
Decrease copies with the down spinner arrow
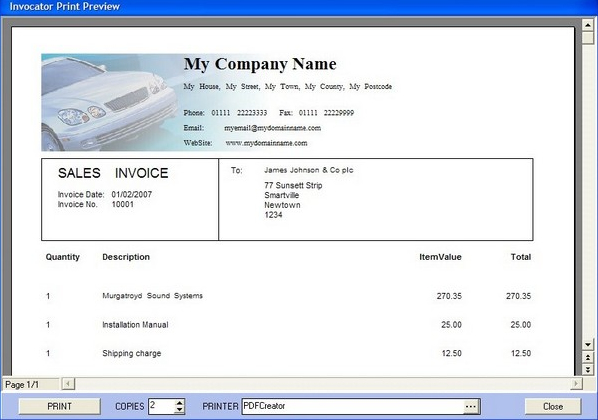point(179,410)
